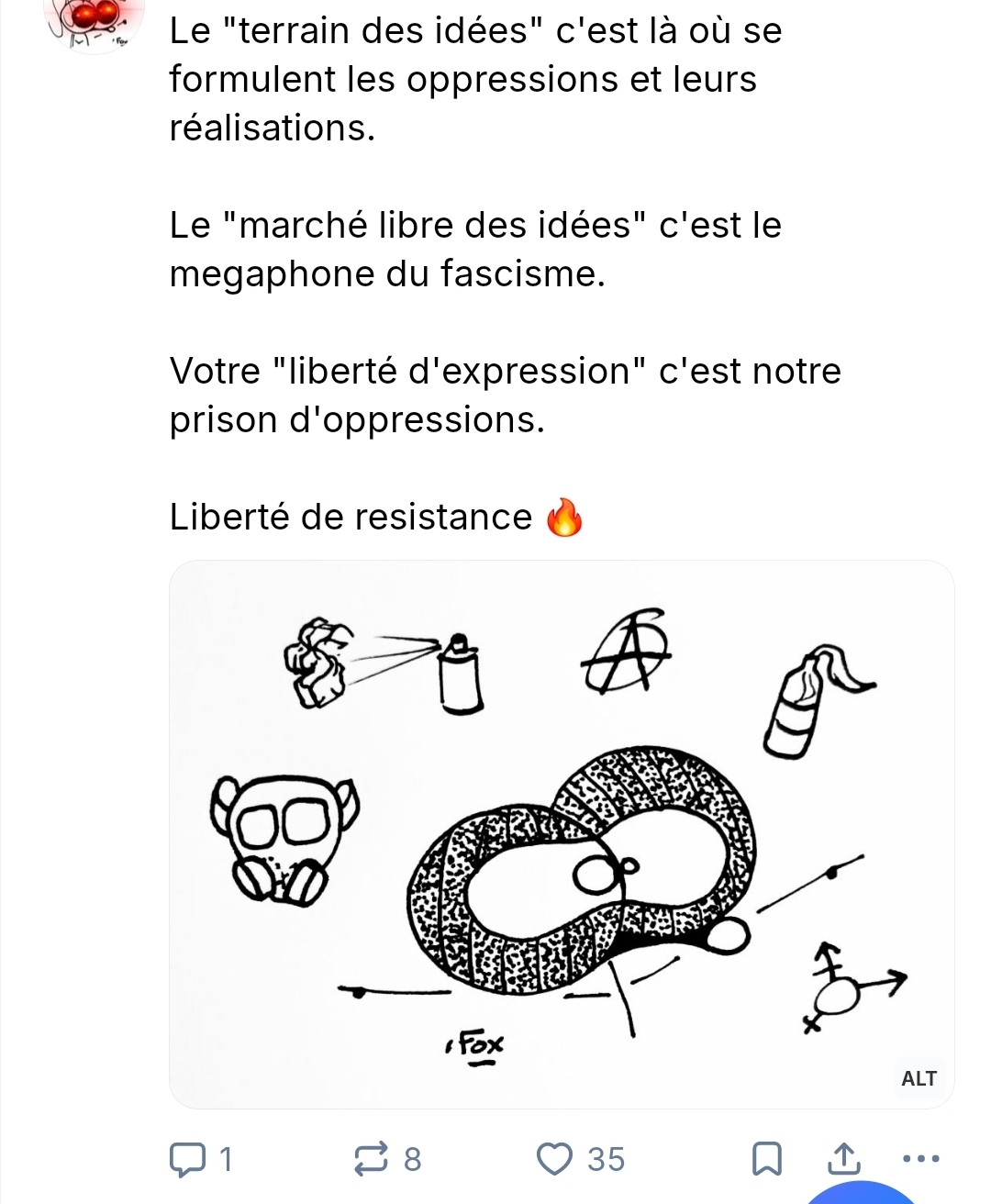The width and height of the screenshot is (991, 1204).
Task: Open post via 'terrain des idées' paragraph
Action: point(475,79)
